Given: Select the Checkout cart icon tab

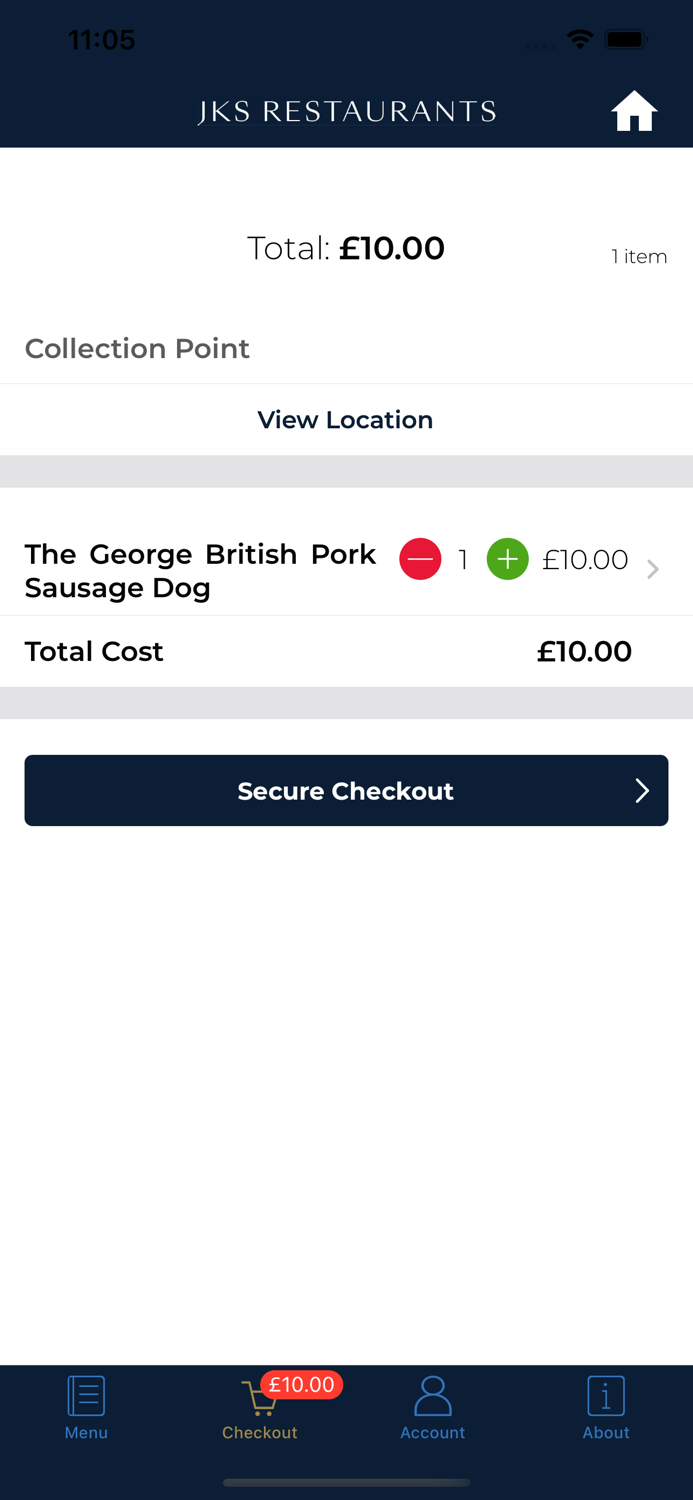Looking at the screenshot, I should pos(259,1398).
